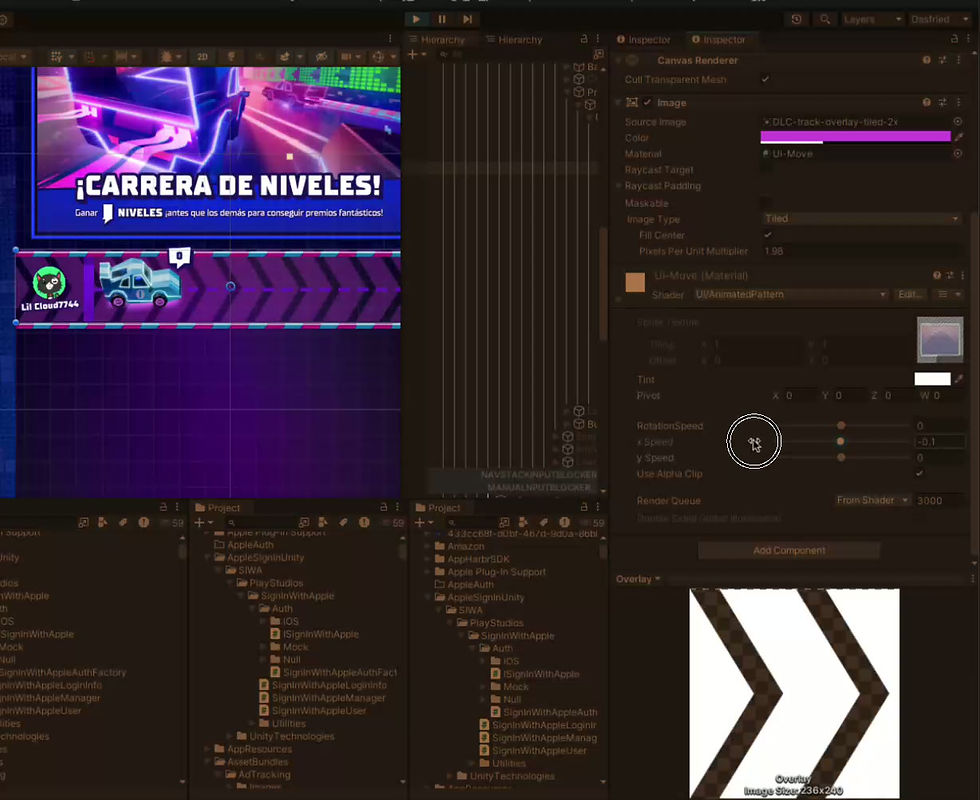Select the Lil Cloud7744 avatar in Scene view
The height and width of the screenshot is (800, 980).
point(49,284)
